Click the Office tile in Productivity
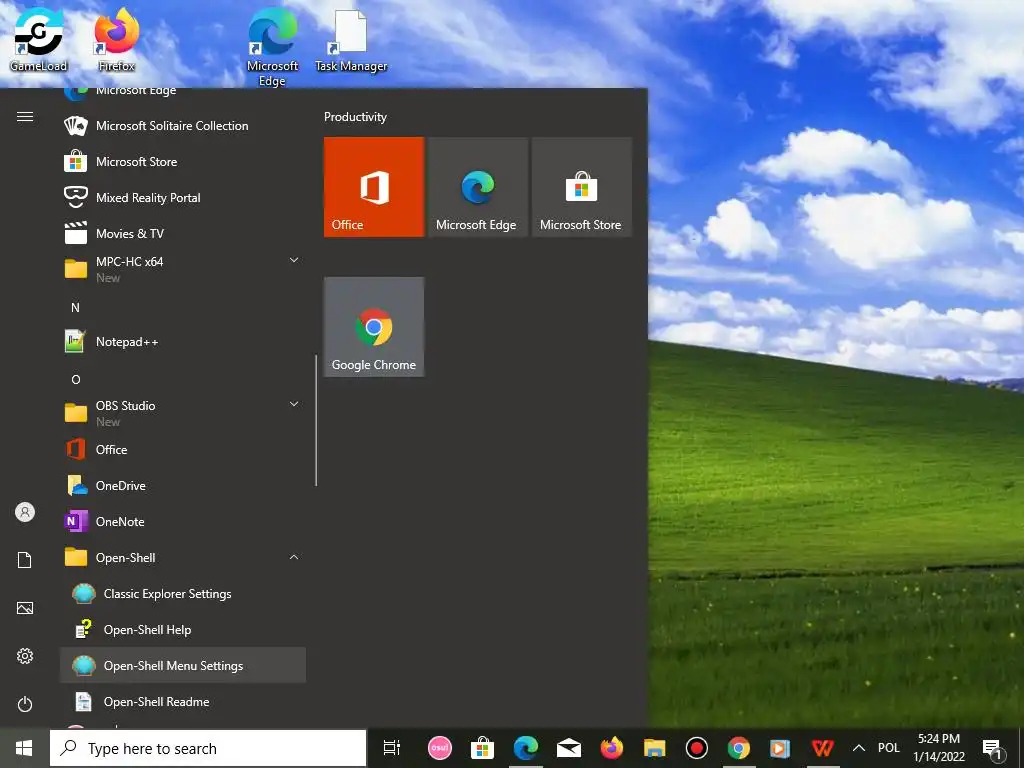The image size is (1024, 768). point(374,187)
